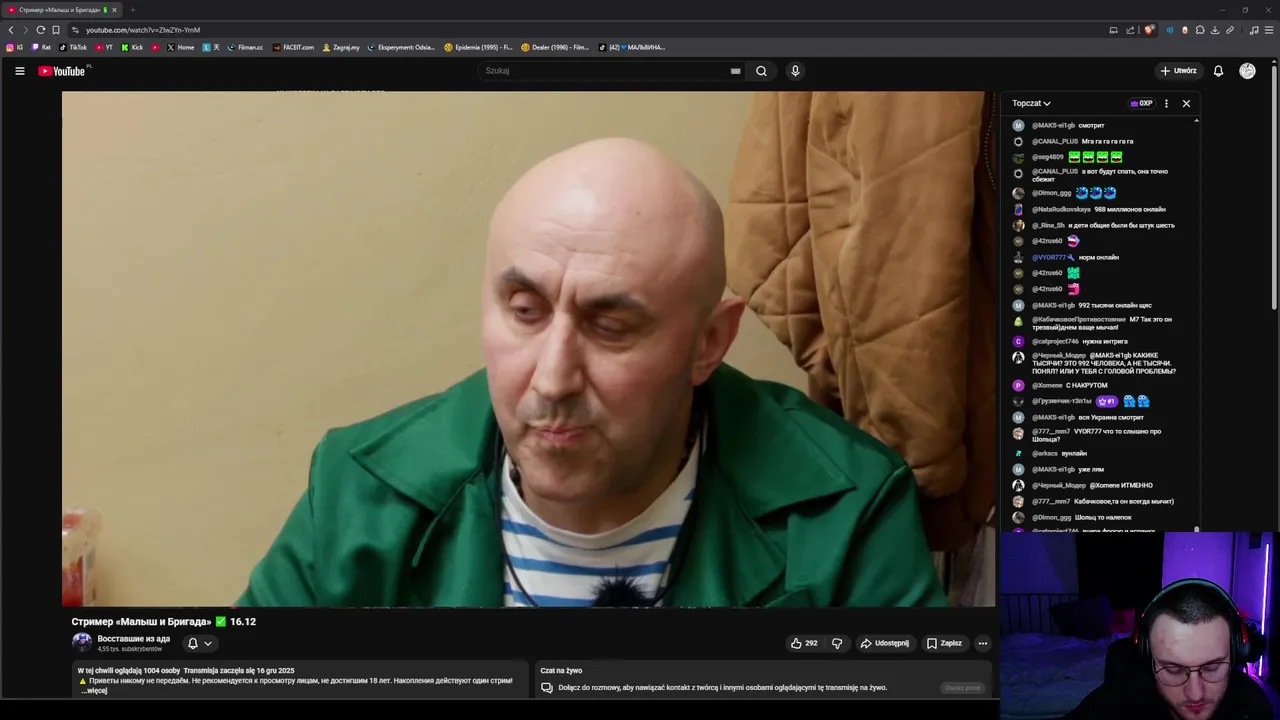
Task: Like the video with 292 likes
Action: [x=804, y=643]
